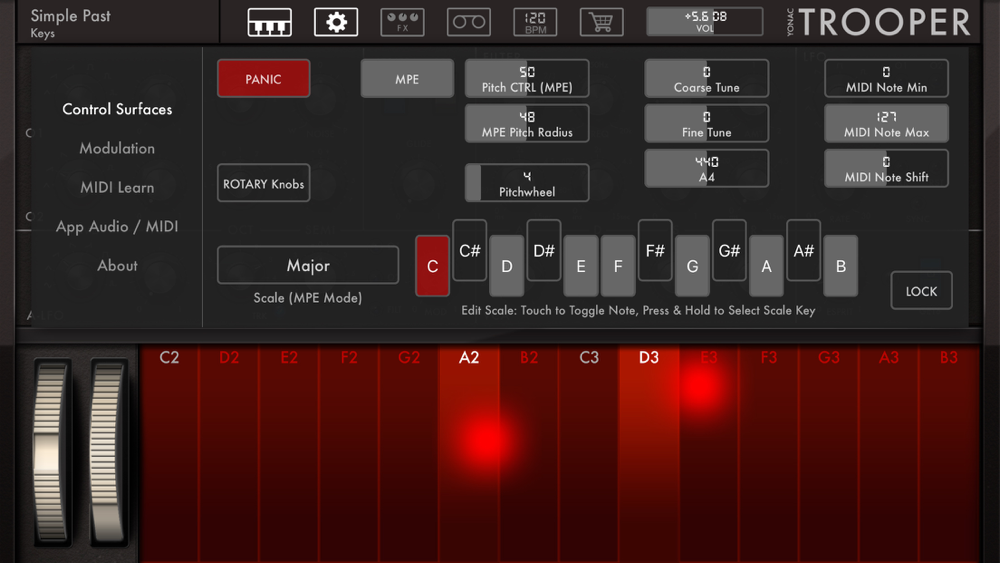Open the App Audio / MIDI page

[117, 226]
